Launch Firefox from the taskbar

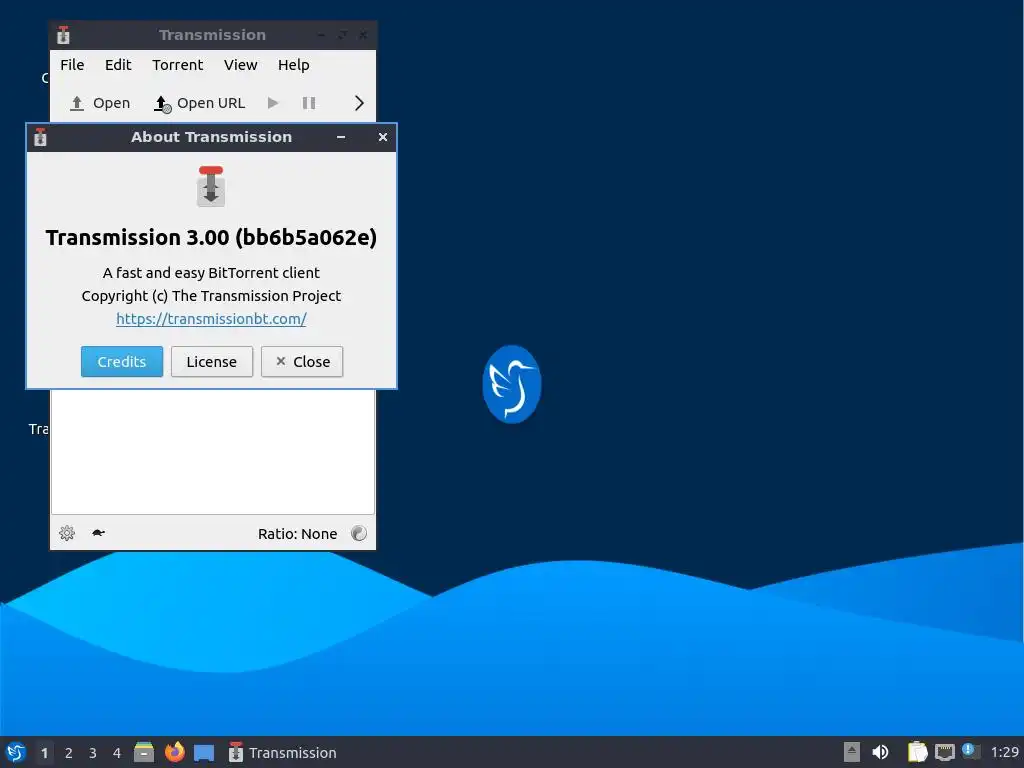coord(174,752)
